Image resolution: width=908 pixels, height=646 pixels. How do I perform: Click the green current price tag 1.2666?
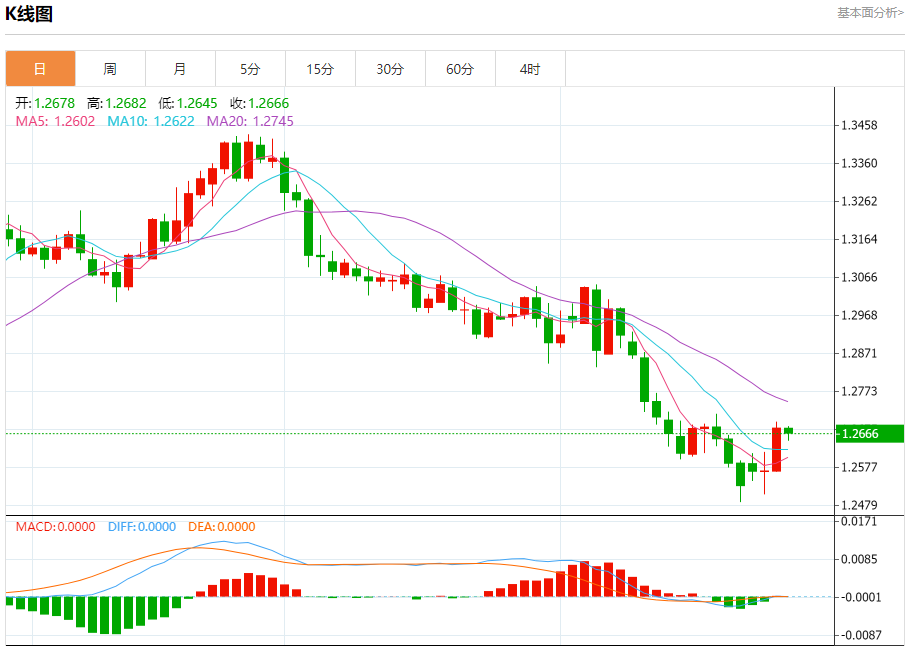tap(869, 433)
